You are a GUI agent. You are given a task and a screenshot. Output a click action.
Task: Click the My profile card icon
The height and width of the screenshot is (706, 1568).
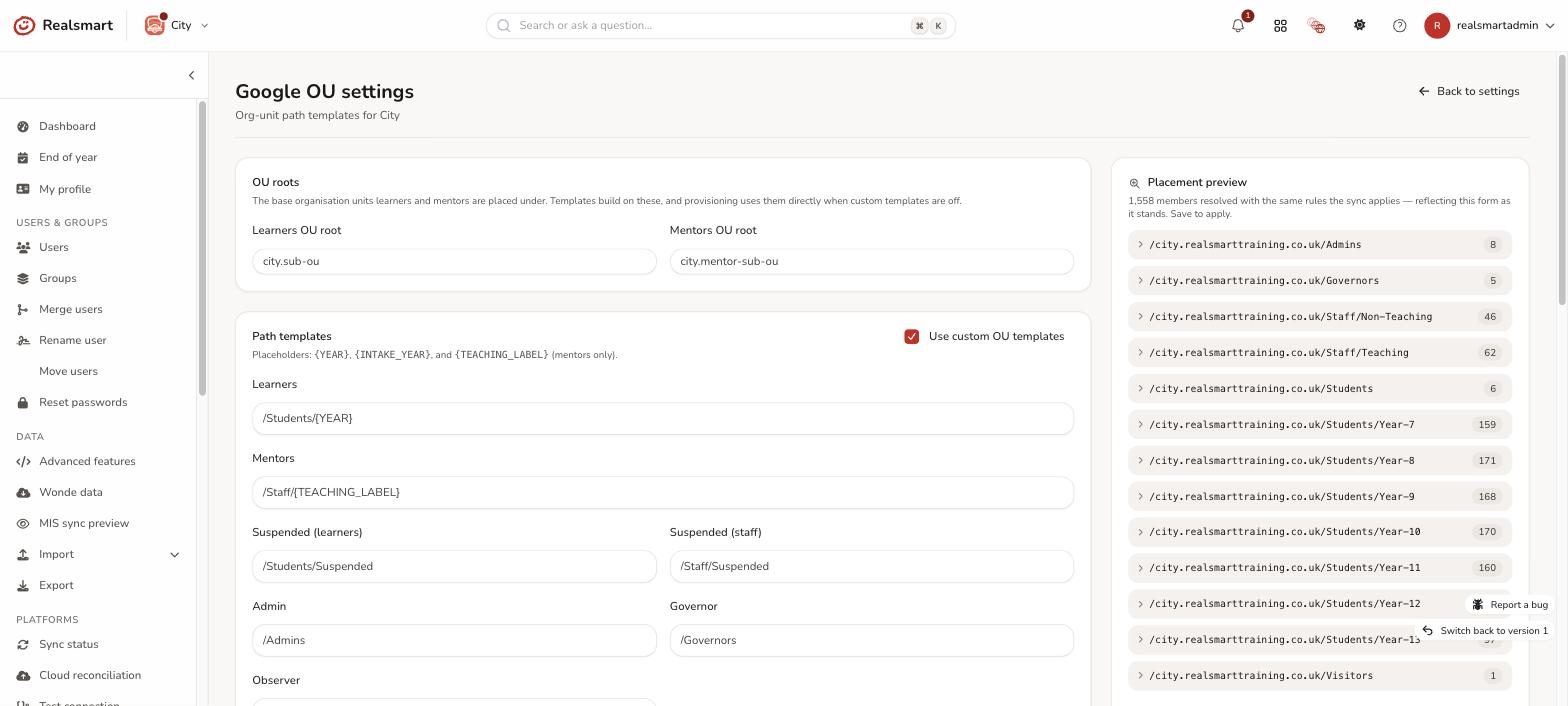[x=23, y=189]
